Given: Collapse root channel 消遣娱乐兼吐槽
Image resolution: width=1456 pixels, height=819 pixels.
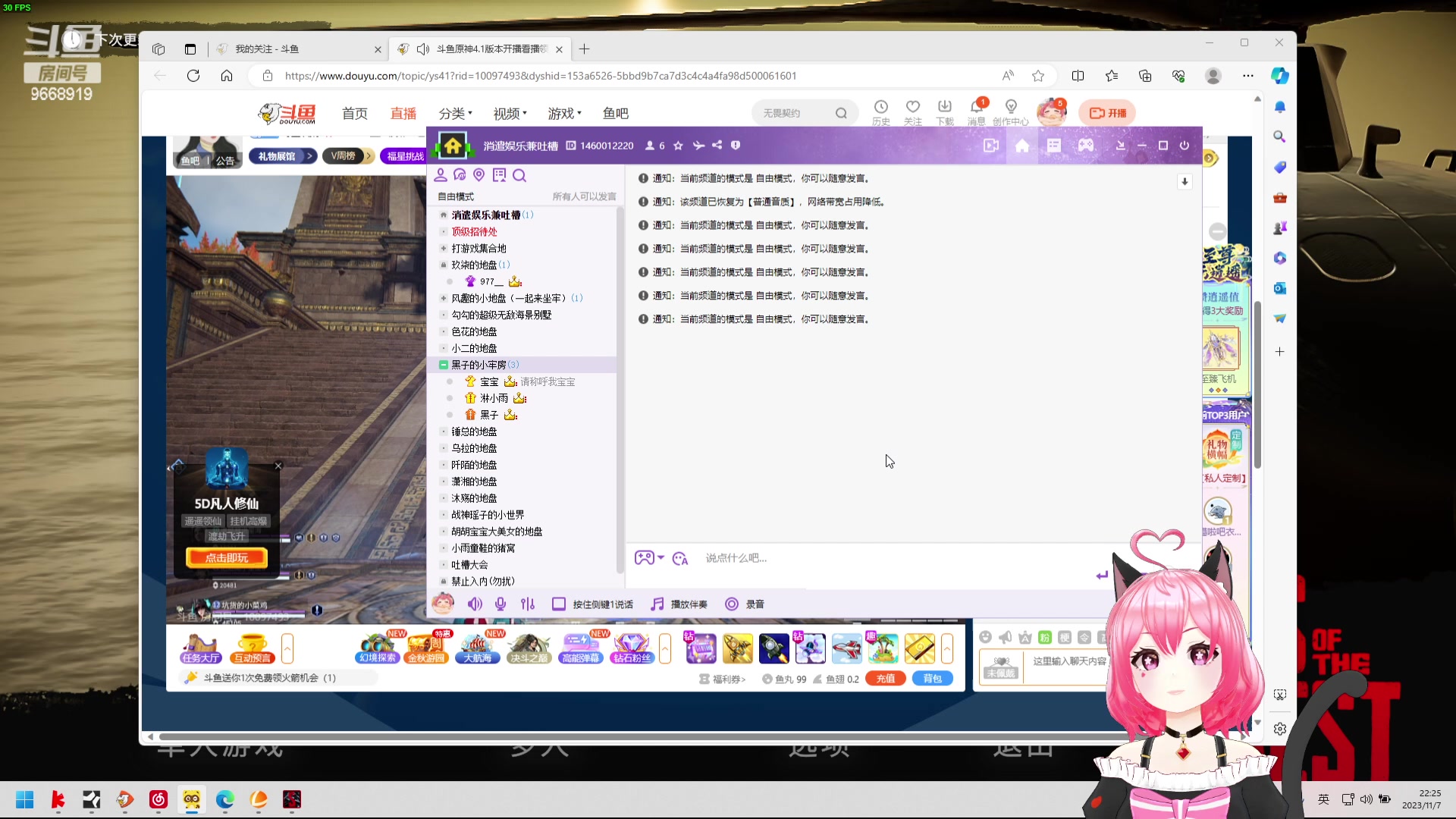Looking at the screenshot, I should tap(444, 215).
